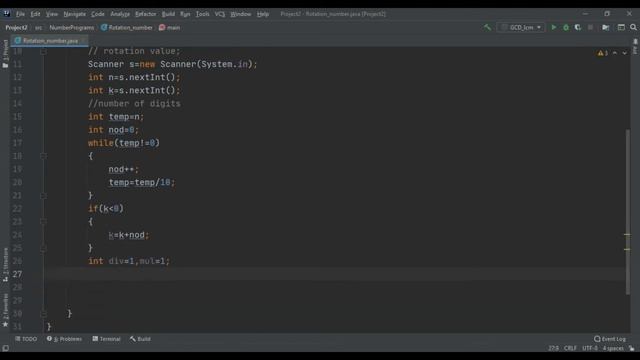Click NumberPrograms in the navigation breadcrumb

[72, 27]
